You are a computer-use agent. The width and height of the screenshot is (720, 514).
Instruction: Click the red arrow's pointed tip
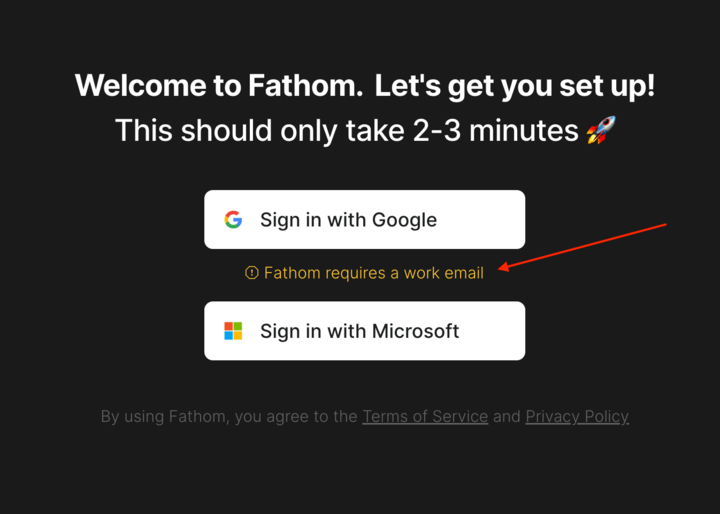coord(500,268)
